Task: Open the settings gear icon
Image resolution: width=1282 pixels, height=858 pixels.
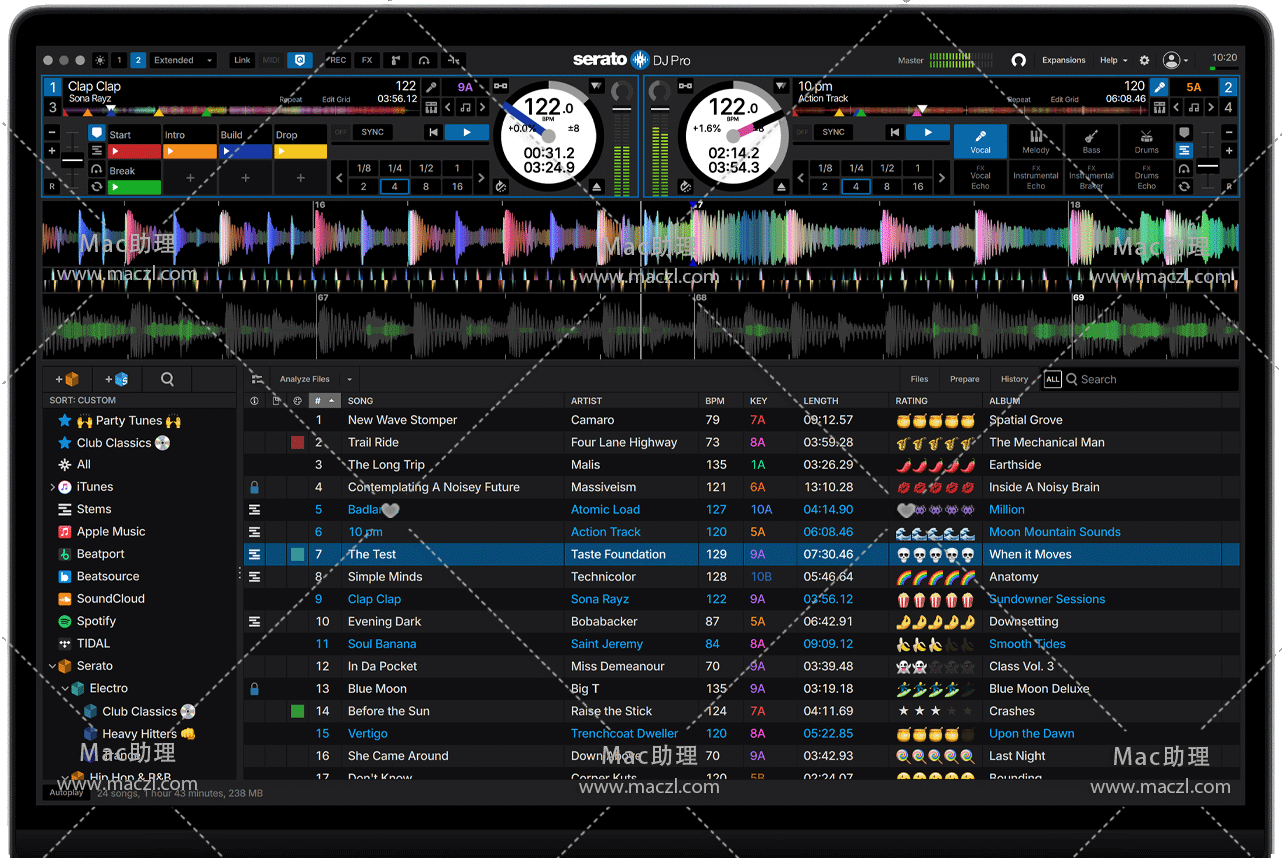Action: point(1145,61)
